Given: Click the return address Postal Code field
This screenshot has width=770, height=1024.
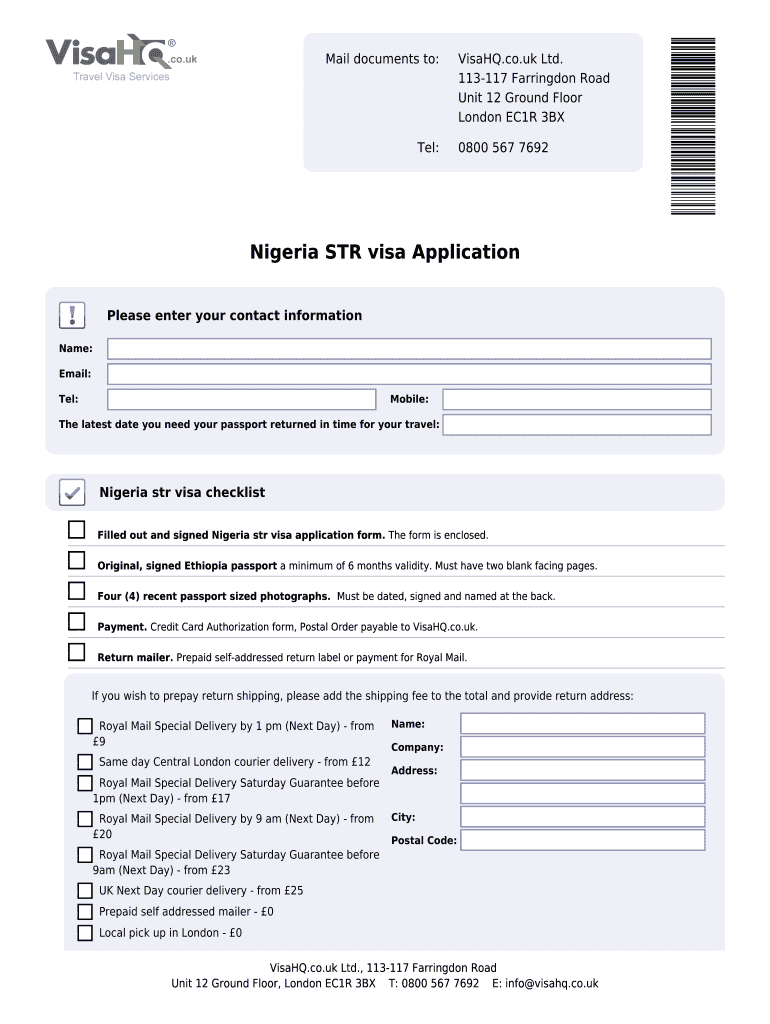Looking at the screenshot, I should [583, 840].
